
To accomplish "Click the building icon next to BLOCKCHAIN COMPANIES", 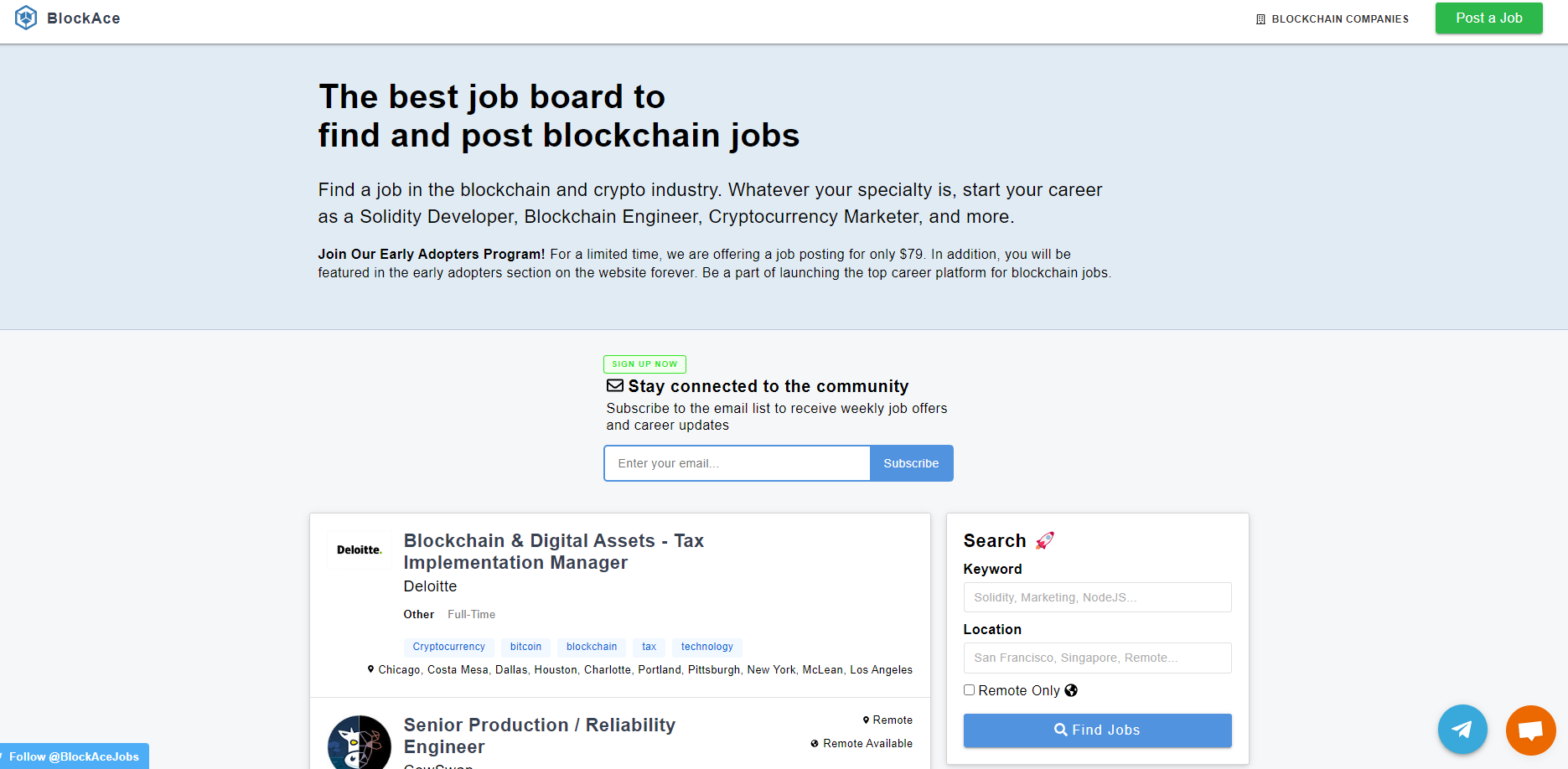I will tap(1260, 18).
